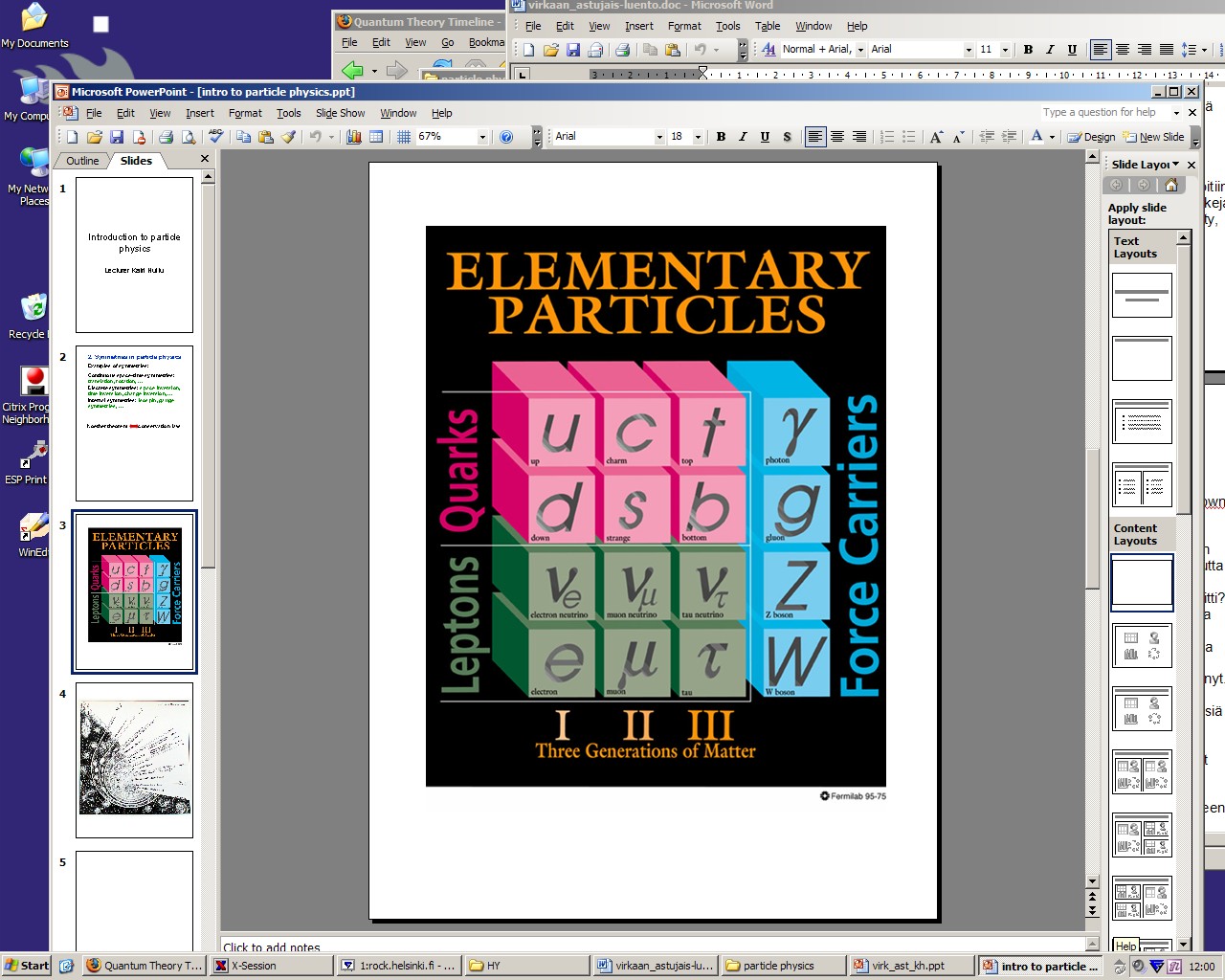Print the presentation from PowerPoint toolbar
The image size is (1225, 980).
point(166,137)
